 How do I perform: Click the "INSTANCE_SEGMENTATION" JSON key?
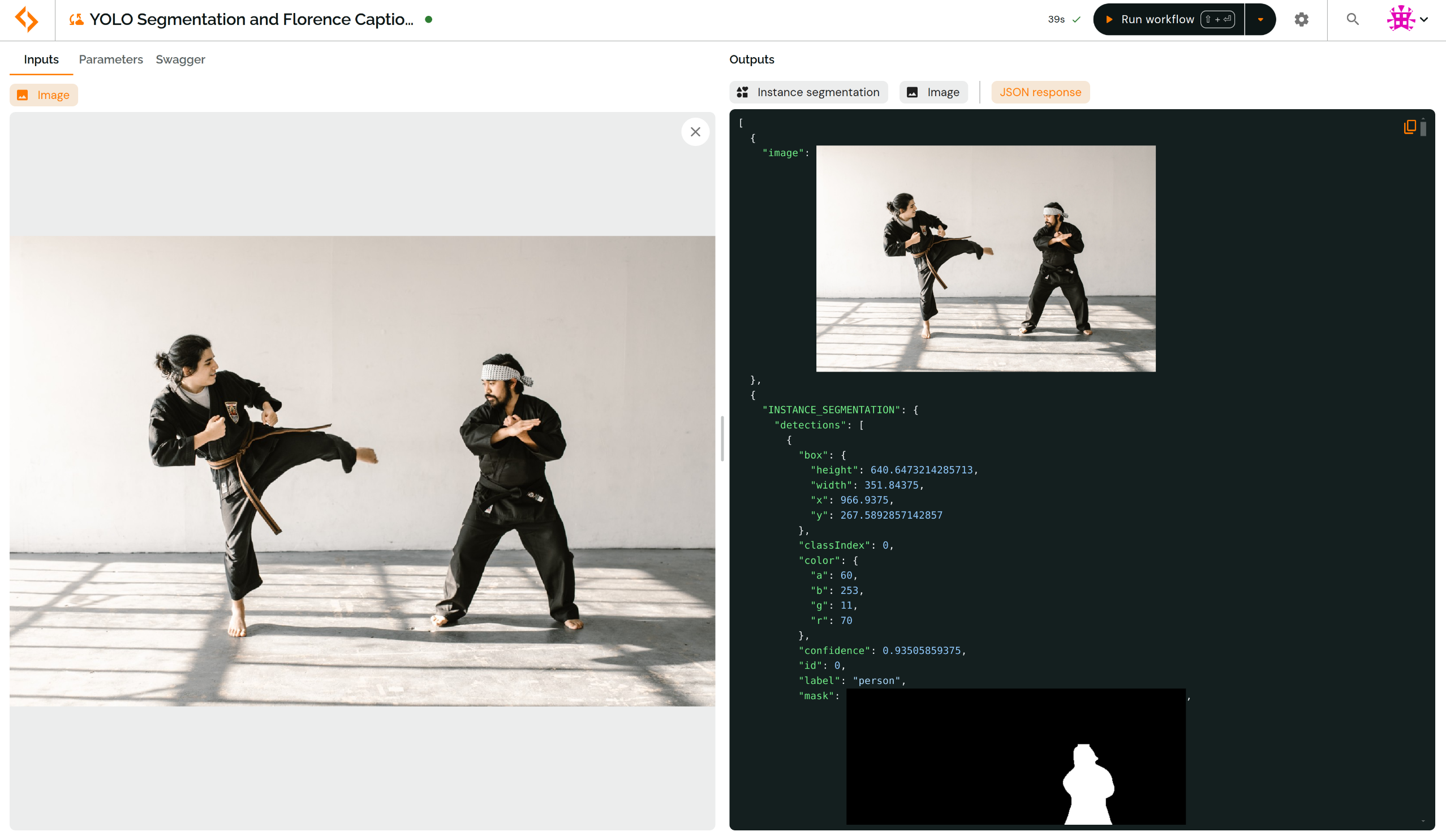[x=832, y=410]
